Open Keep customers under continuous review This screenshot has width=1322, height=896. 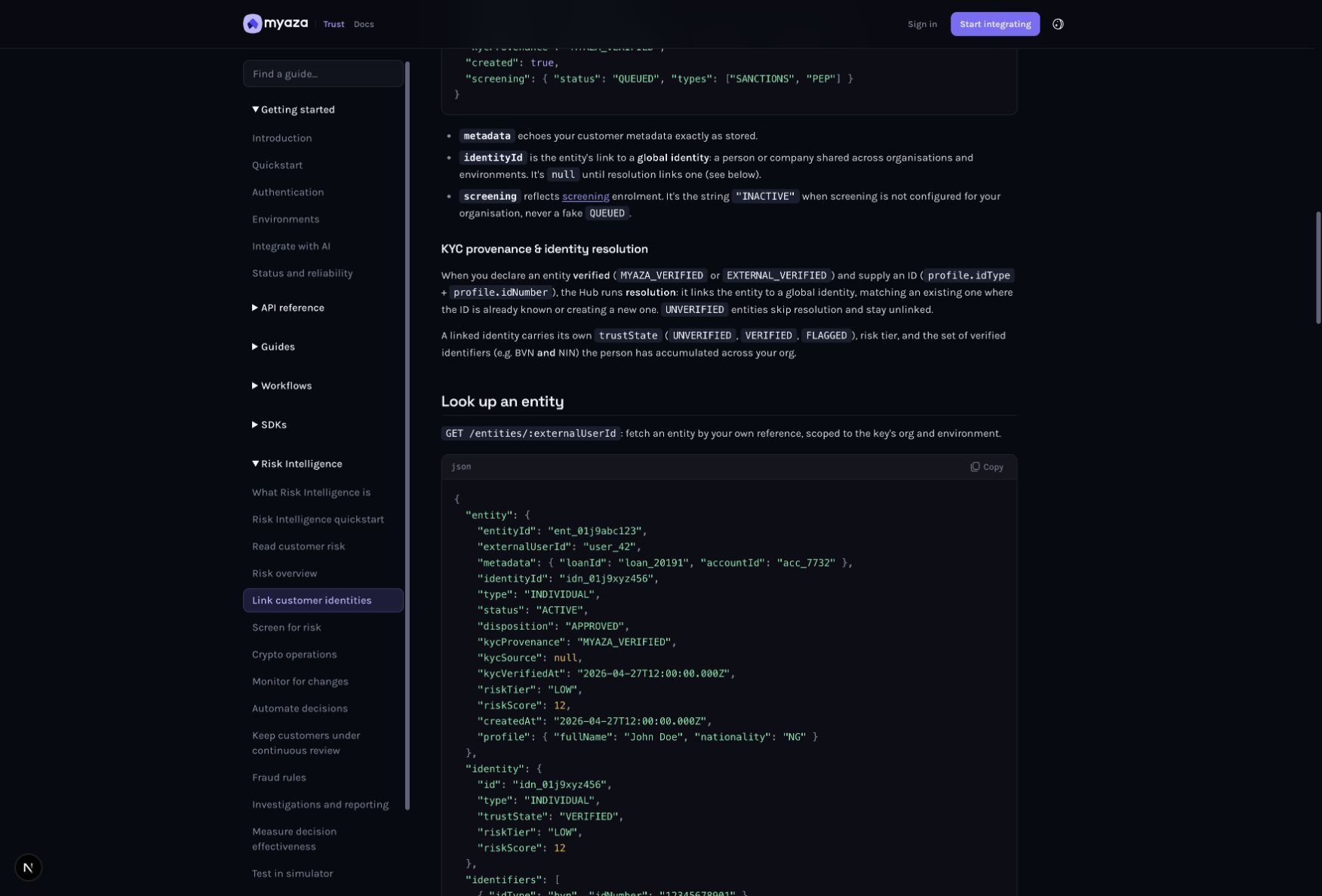point(306,743)
